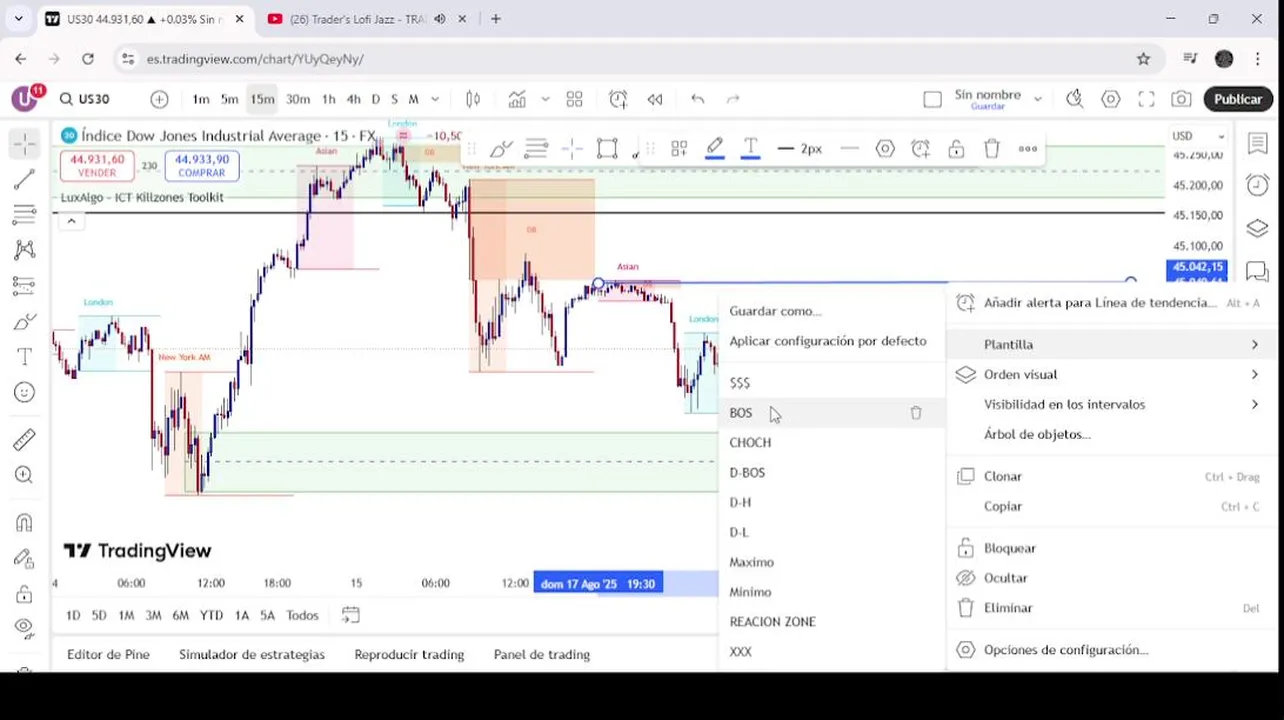The height and width of the screenshot is (720, 1284).
Task: Take a chart snapshot with camera
Action: tap(1181, 99)
